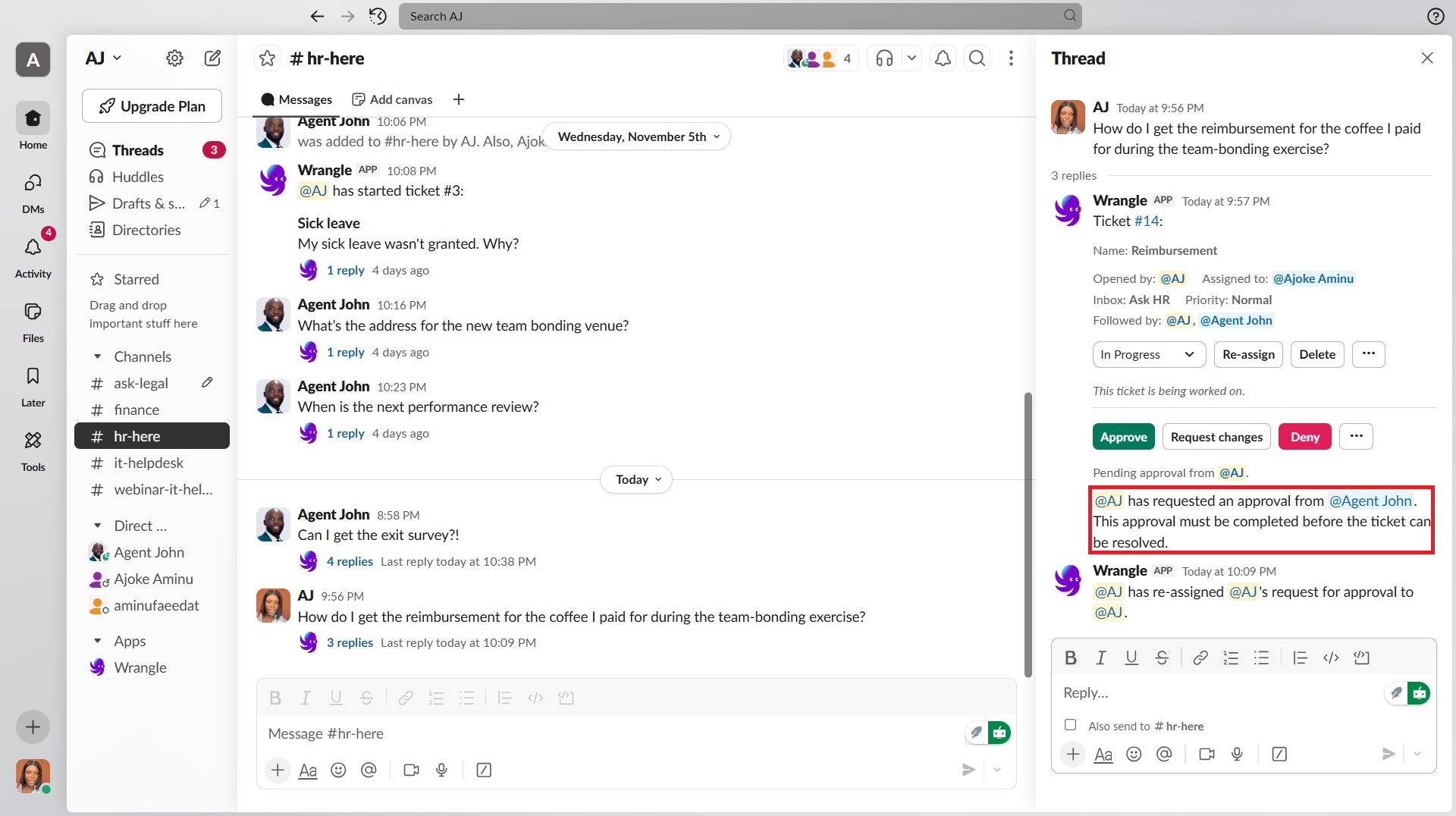Open channel notification bell settings
Viewport: 1456px width, 816px height.
pos(943,58)
